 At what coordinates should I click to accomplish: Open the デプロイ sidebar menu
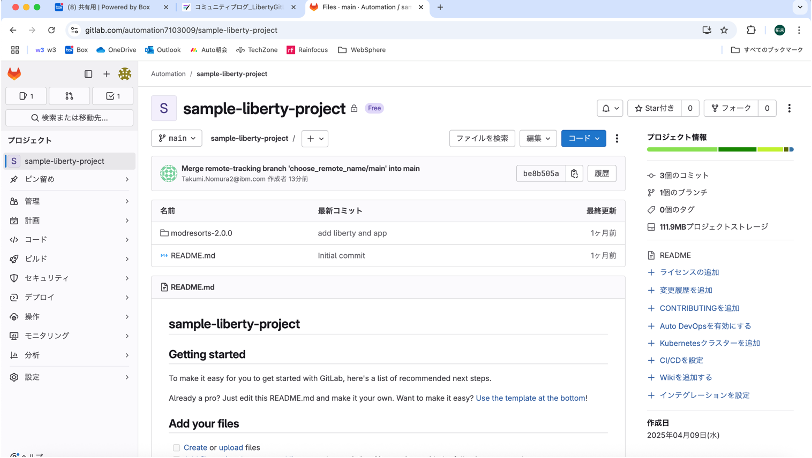click(x=70, y=297)
